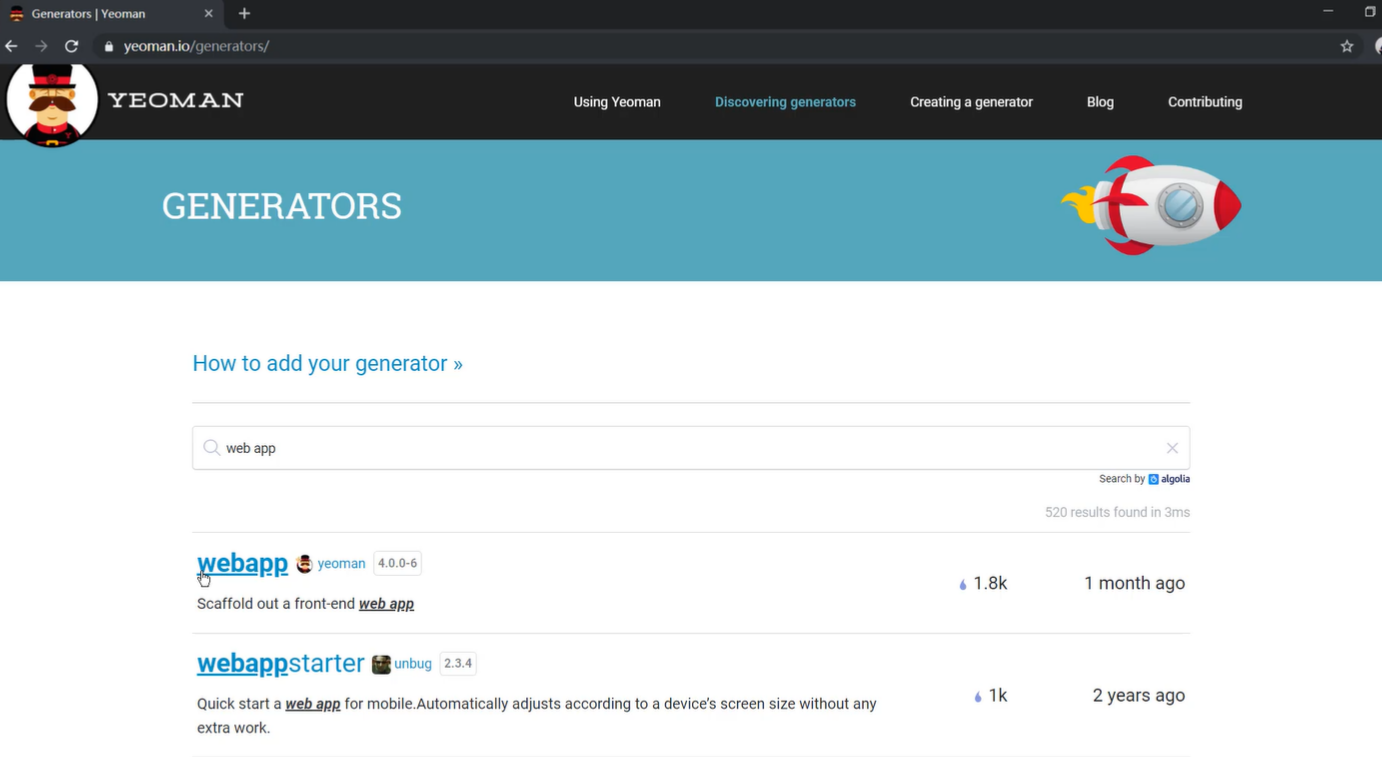The image size is (1382, 757).
Task: Click the unbug author avatar
Action: point(381,664)
